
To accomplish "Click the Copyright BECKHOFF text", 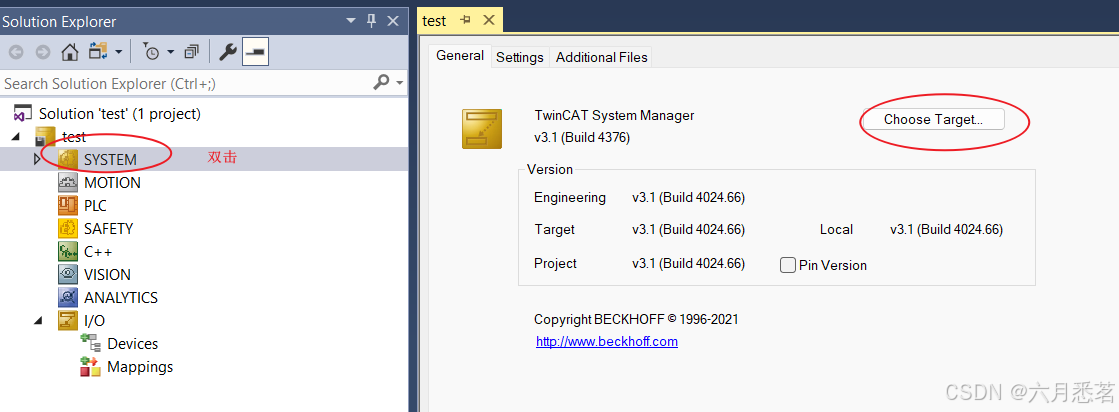I will click(637, 319).
